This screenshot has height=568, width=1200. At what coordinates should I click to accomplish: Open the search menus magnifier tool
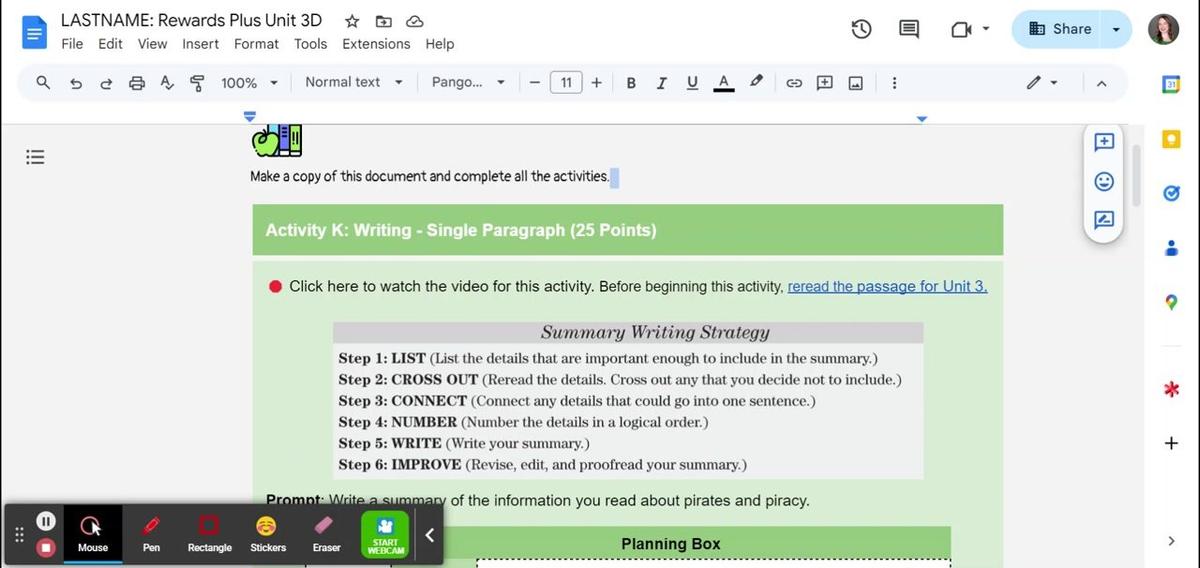[x=43, y=83]
